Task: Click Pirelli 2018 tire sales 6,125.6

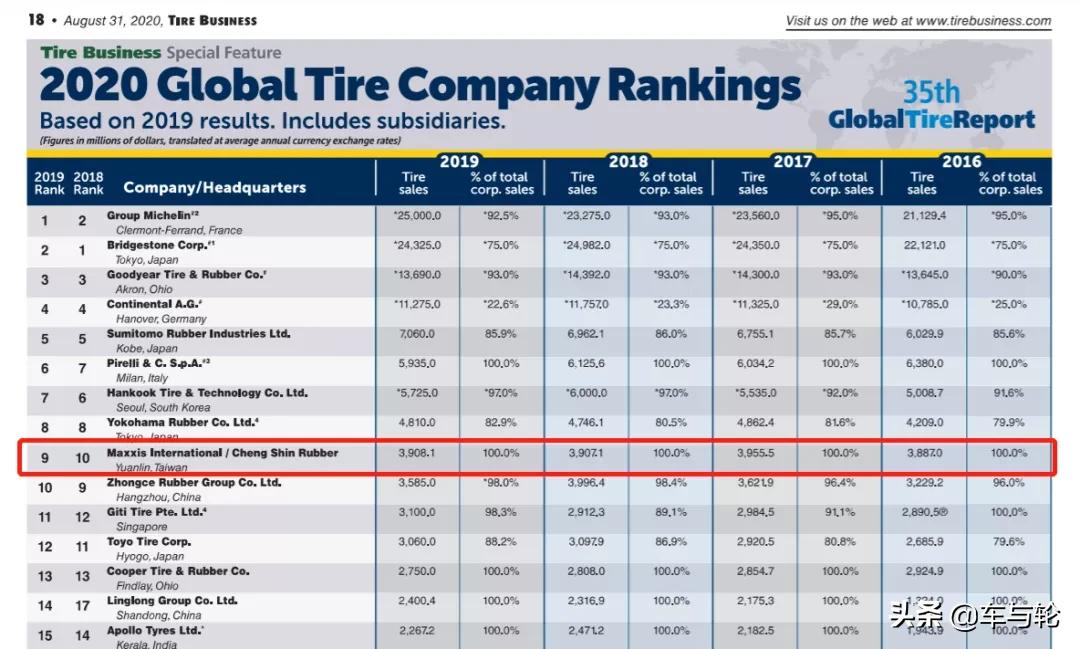Action: 586,364
